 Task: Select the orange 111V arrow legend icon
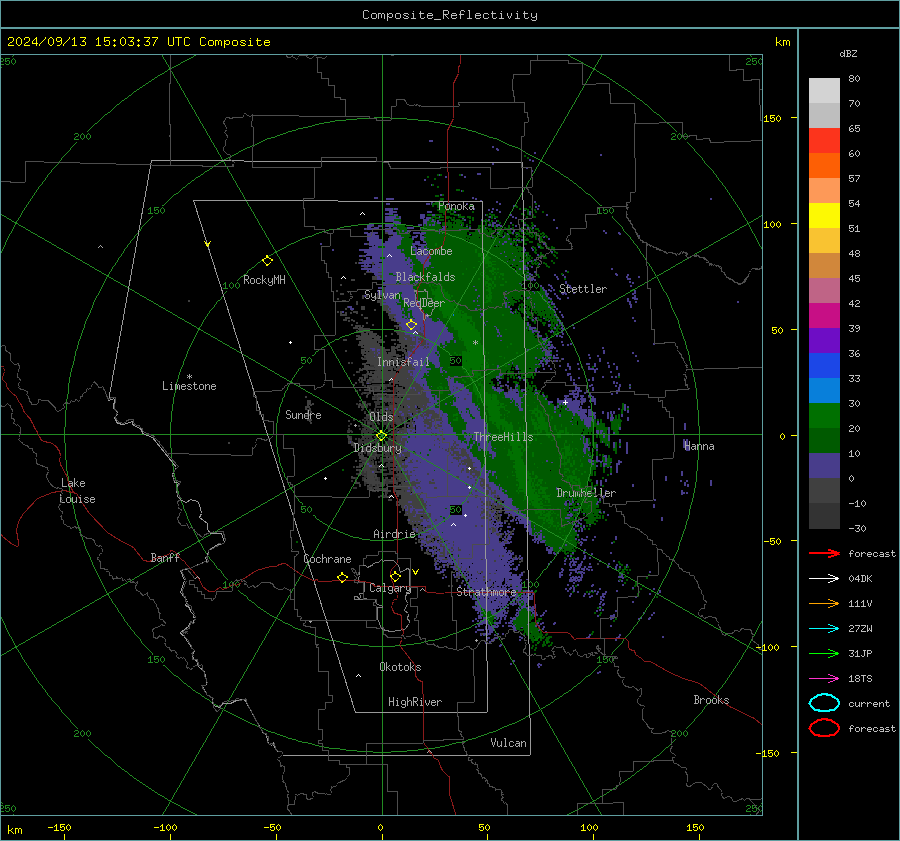[x=824, y=603]
